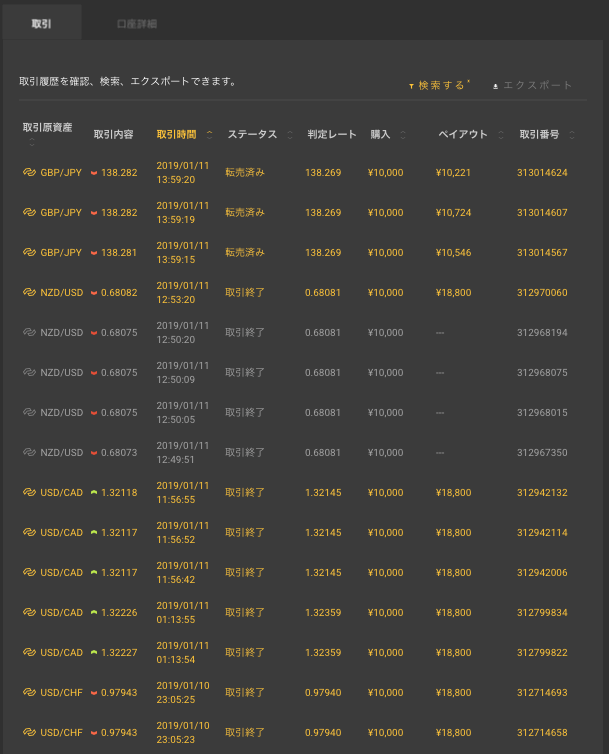This screenshot has height=754, width=609.
Task: Click the エクスポート download button
Action: [532, 86]
